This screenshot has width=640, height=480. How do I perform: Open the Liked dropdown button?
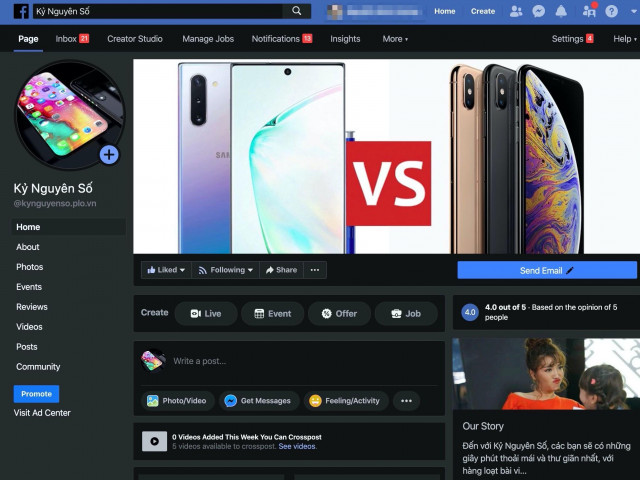[x=166, y=270]
